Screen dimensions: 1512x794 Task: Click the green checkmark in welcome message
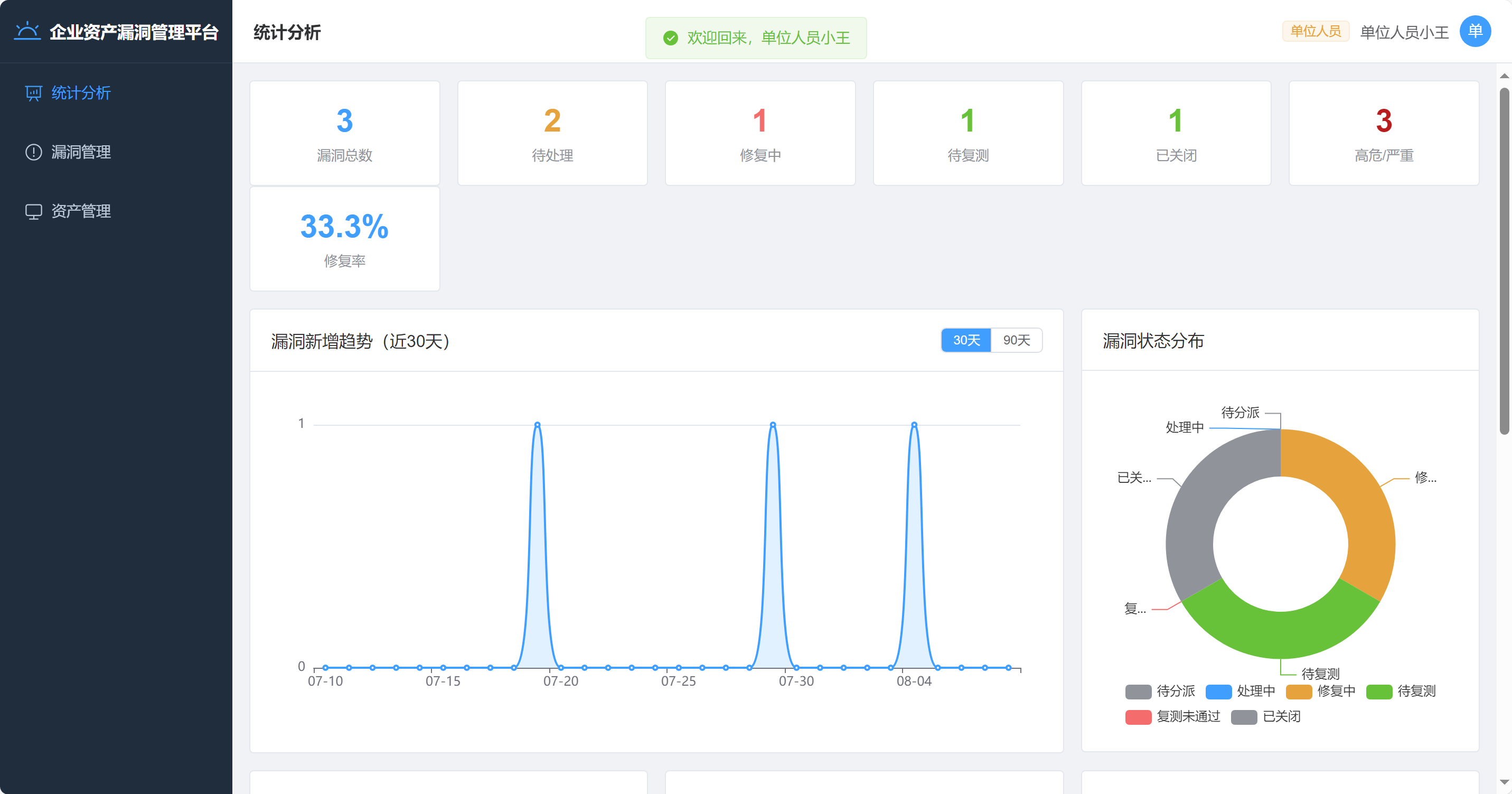click(x=670, y=38)
